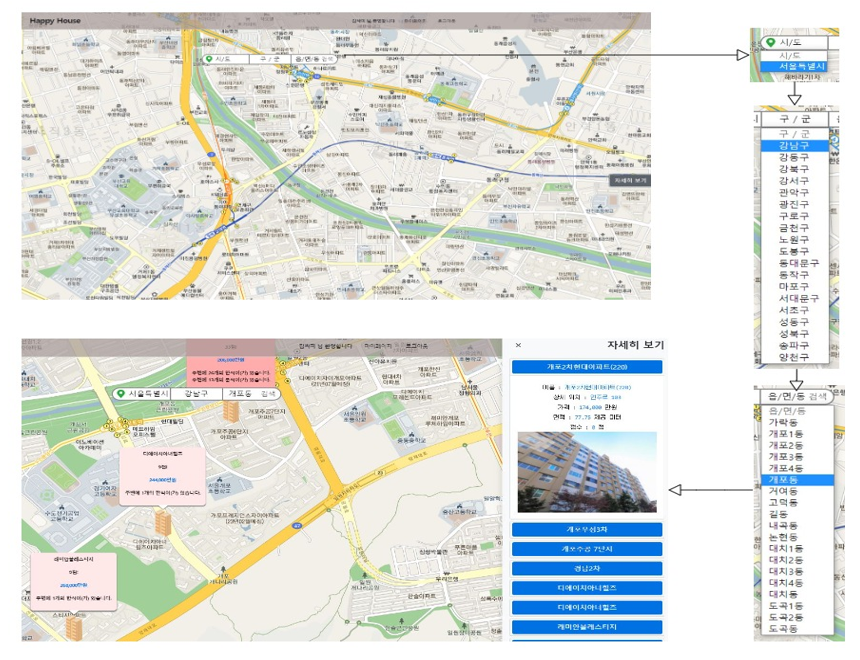Choose 대치1동 from the 읍/면/동 list
860x660 pixels.
click(x=796, y=549)
